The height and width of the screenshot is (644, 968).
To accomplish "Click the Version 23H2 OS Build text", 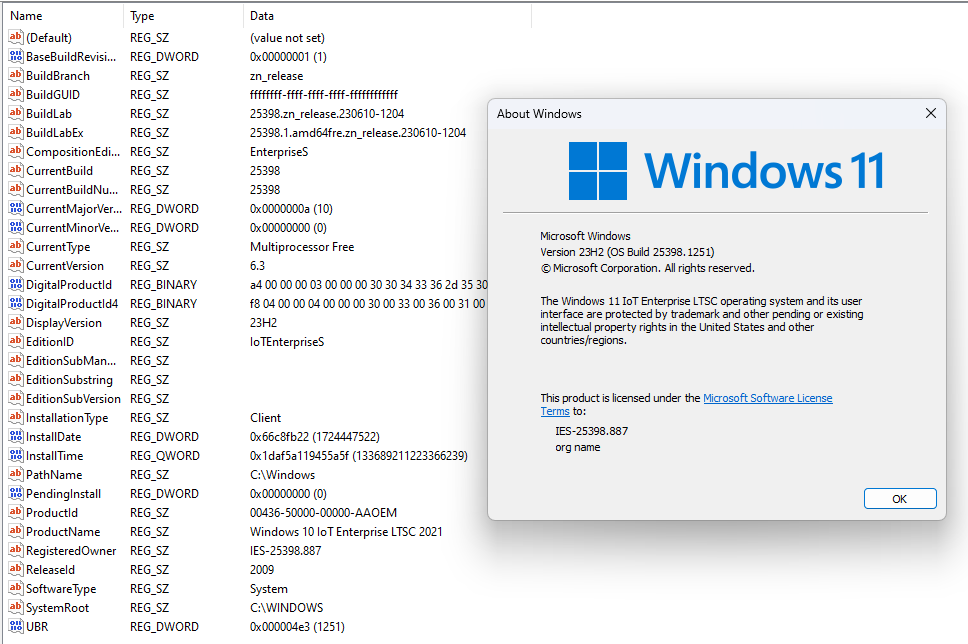I will [x=627, y=252].
